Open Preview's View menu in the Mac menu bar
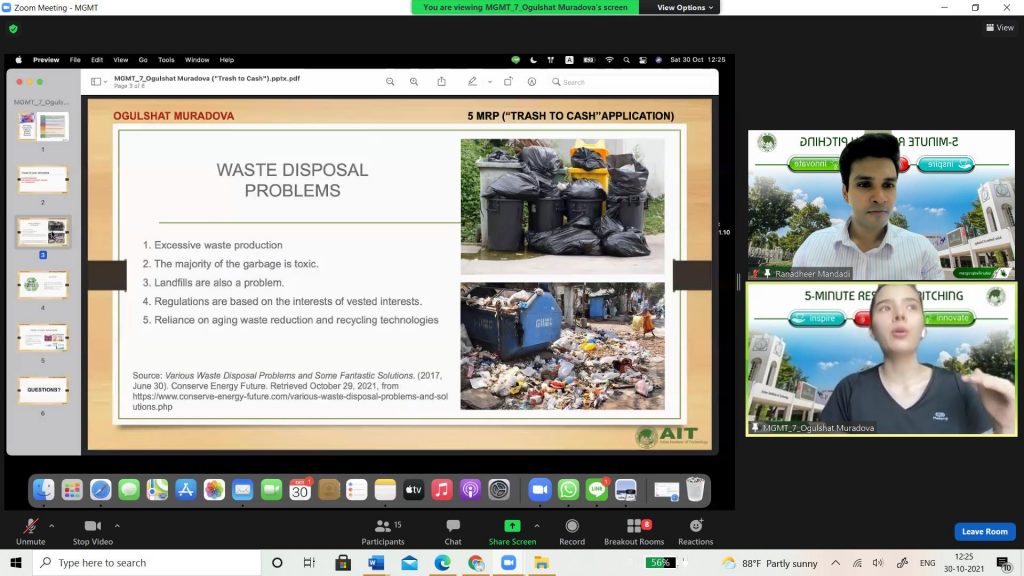This screenshot has width=1024, height=576. (x=121, y=59)
